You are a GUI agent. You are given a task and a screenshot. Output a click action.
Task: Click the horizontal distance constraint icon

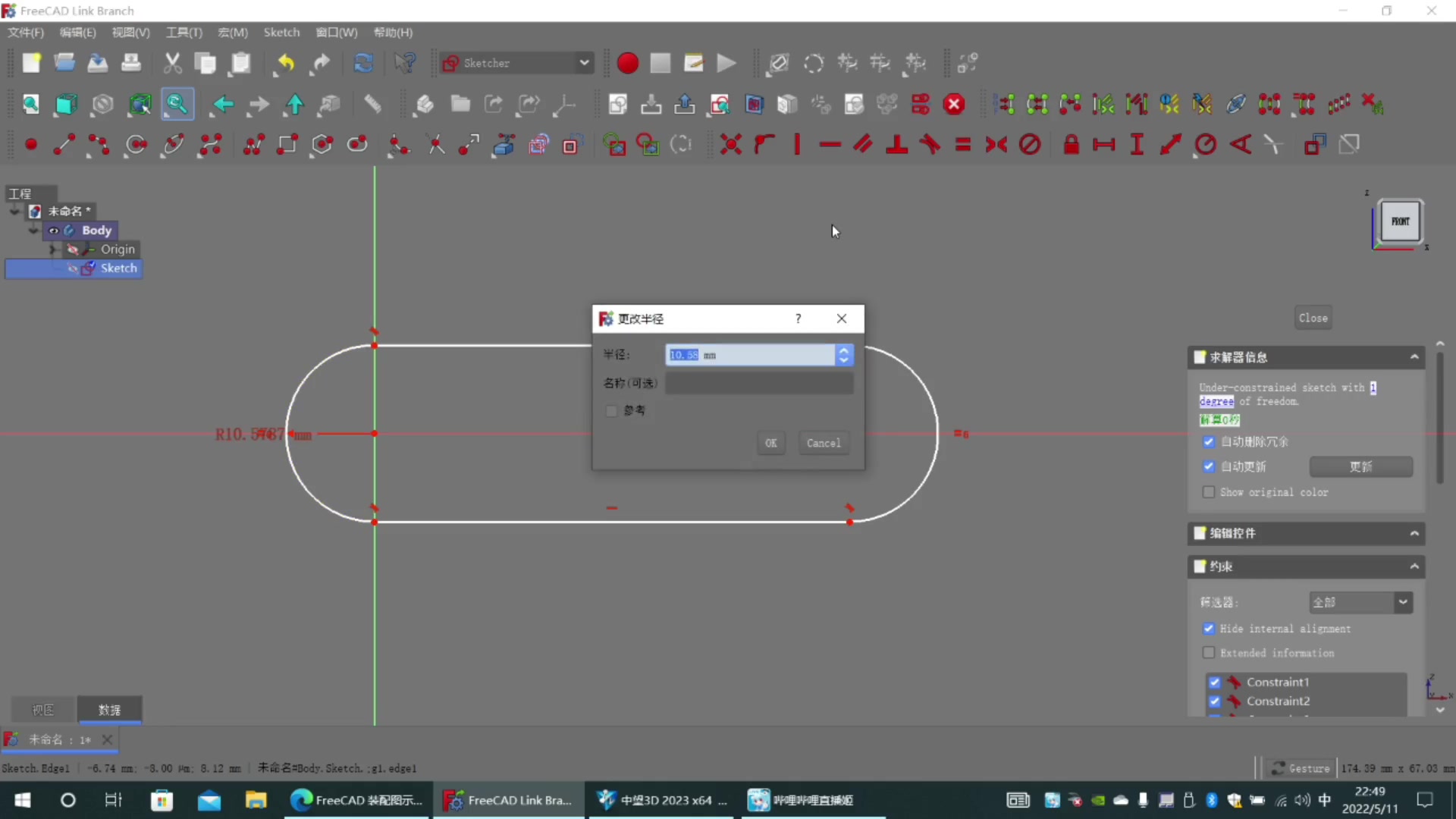[x=1103, y=144]
